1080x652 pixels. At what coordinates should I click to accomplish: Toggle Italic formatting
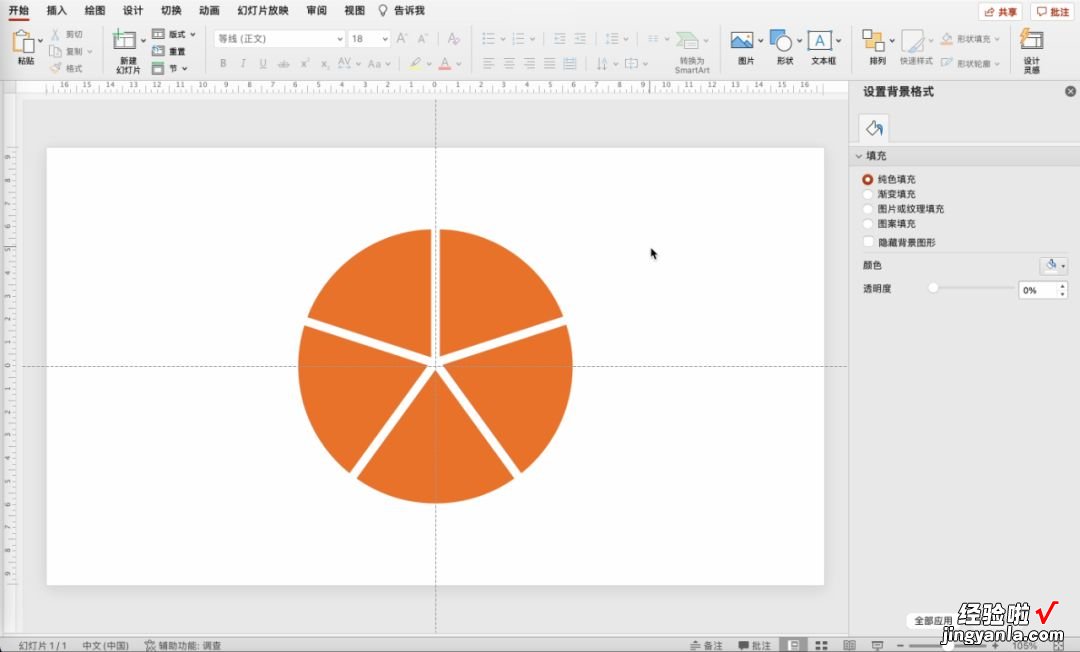(243, 63)
